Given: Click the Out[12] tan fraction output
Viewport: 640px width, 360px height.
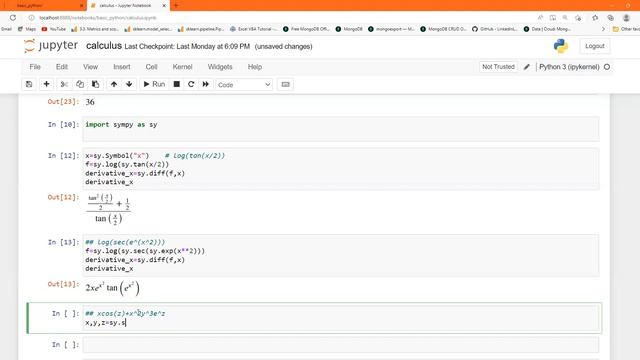Looking at the screenshot, I should tap(108, 209).
